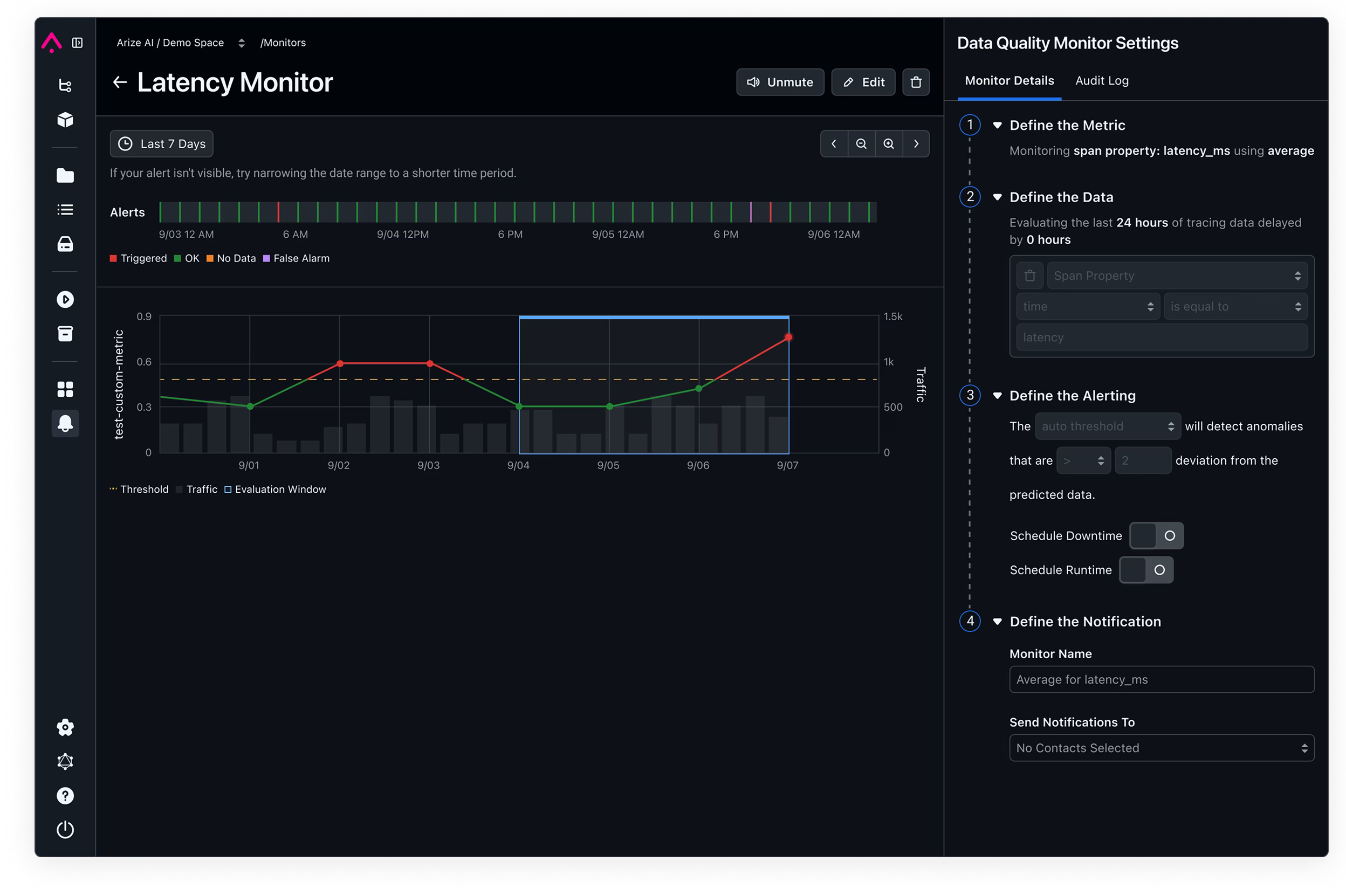Collapse the Define the Metric section

pyautogui.click(x=997, y=125)
